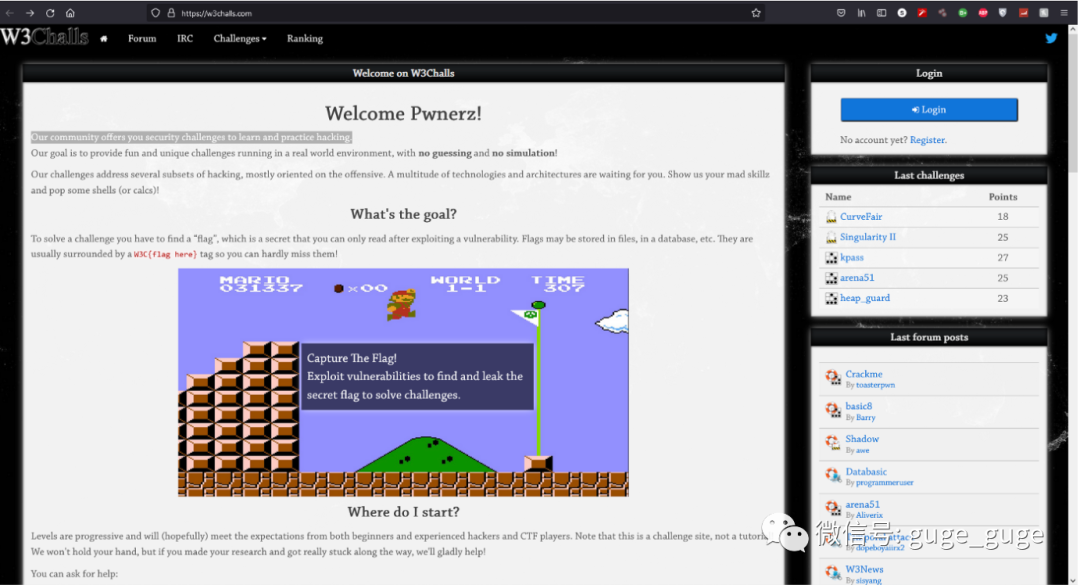Screen dimensions: 1080x585
Task: Open the arena51 link in Last challenges
Action: [857, 278]
